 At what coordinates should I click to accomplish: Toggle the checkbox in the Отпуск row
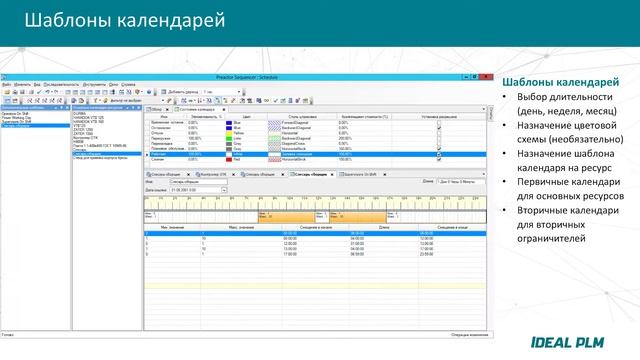coord(439,133)
